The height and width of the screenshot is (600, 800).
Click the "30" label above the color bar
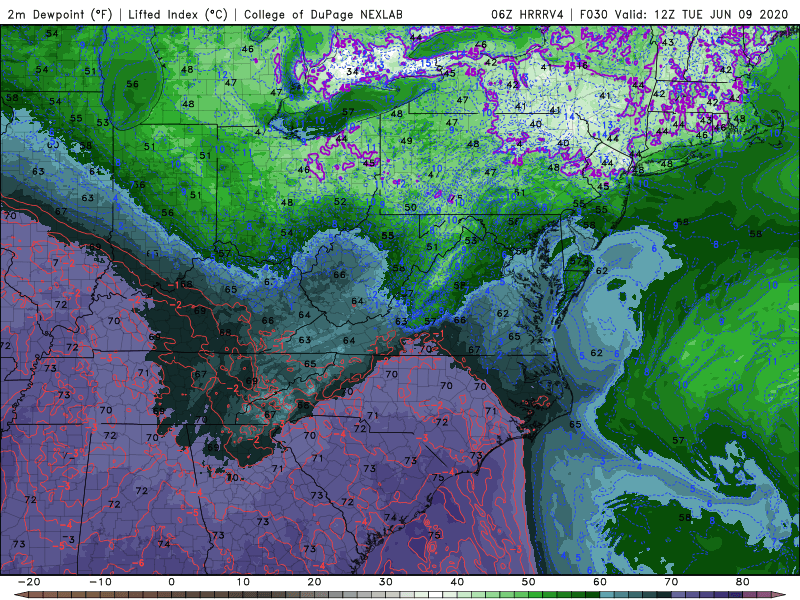(x=386, y=582)
